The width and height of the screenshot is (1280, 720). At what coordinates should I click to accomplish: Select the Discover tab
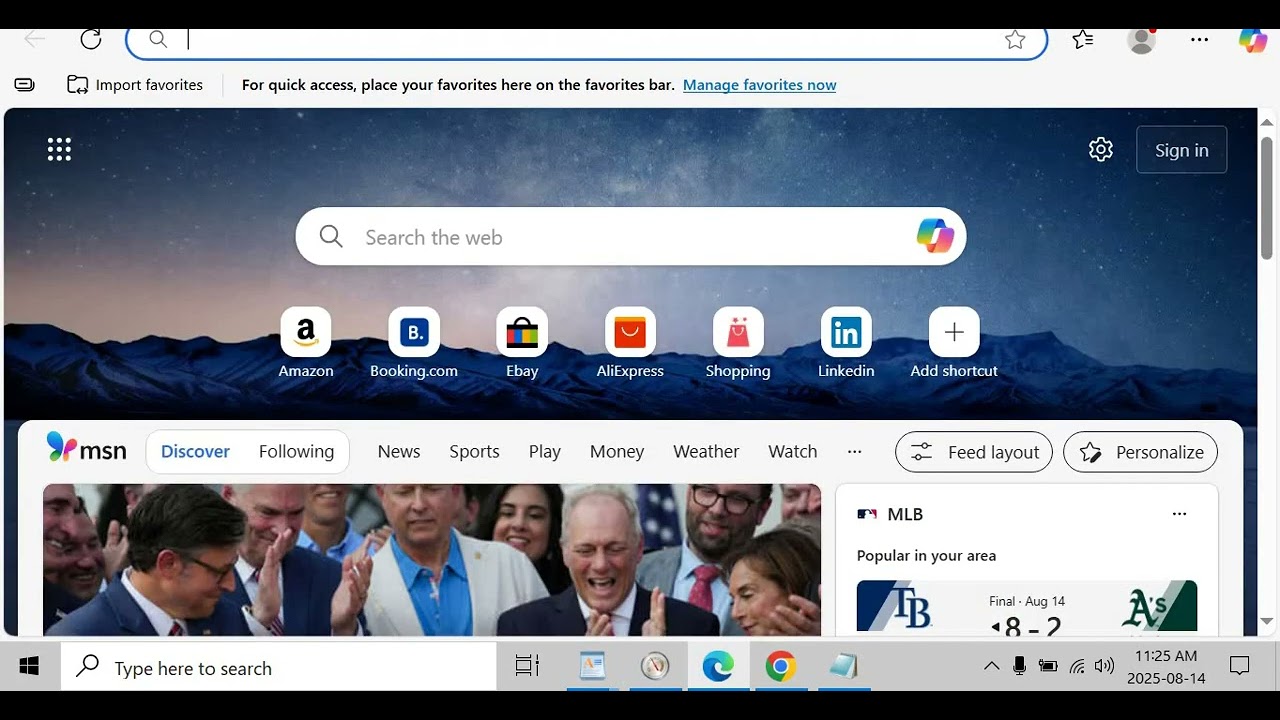pos(195,452)
